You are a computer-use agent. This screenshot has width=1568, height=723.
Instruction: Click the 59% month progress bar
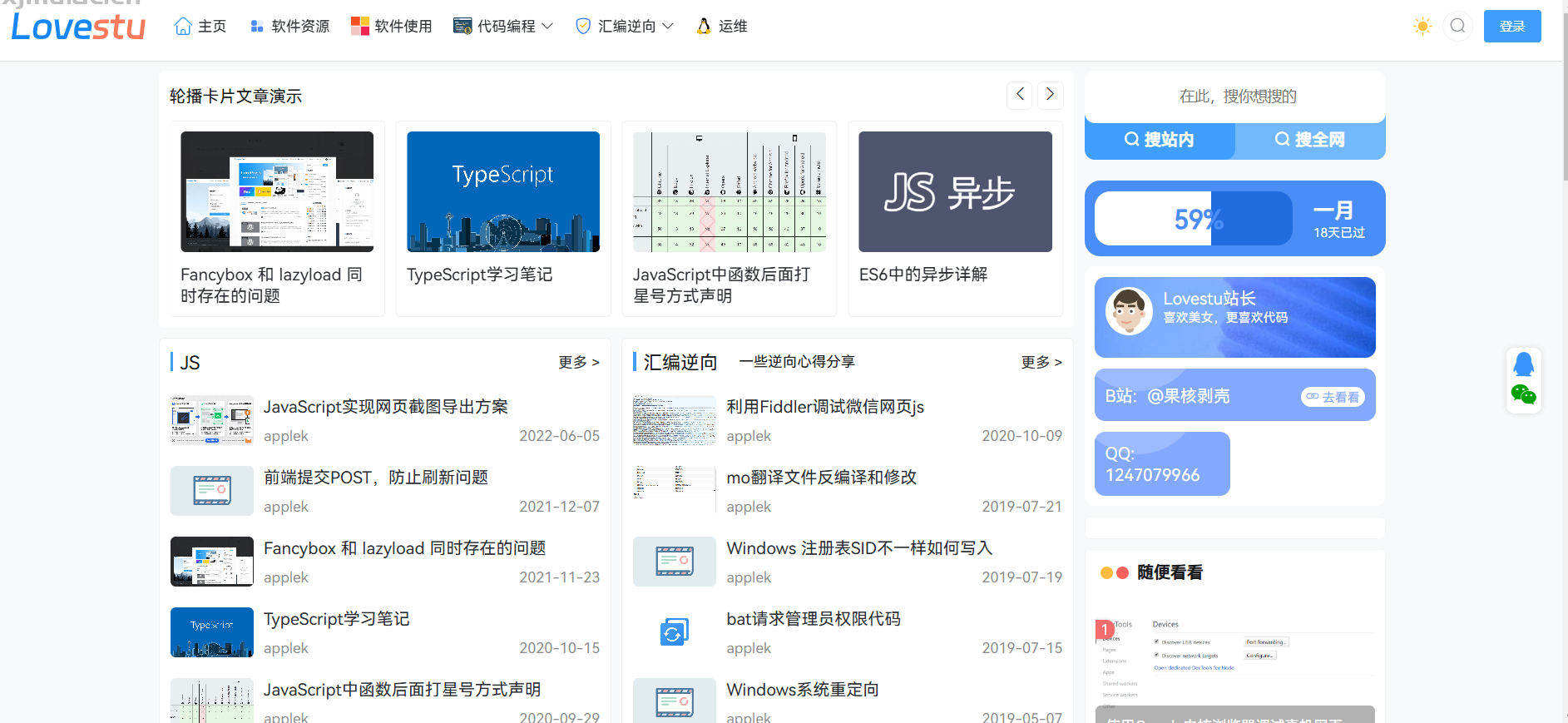click(x=1193, y=219)
